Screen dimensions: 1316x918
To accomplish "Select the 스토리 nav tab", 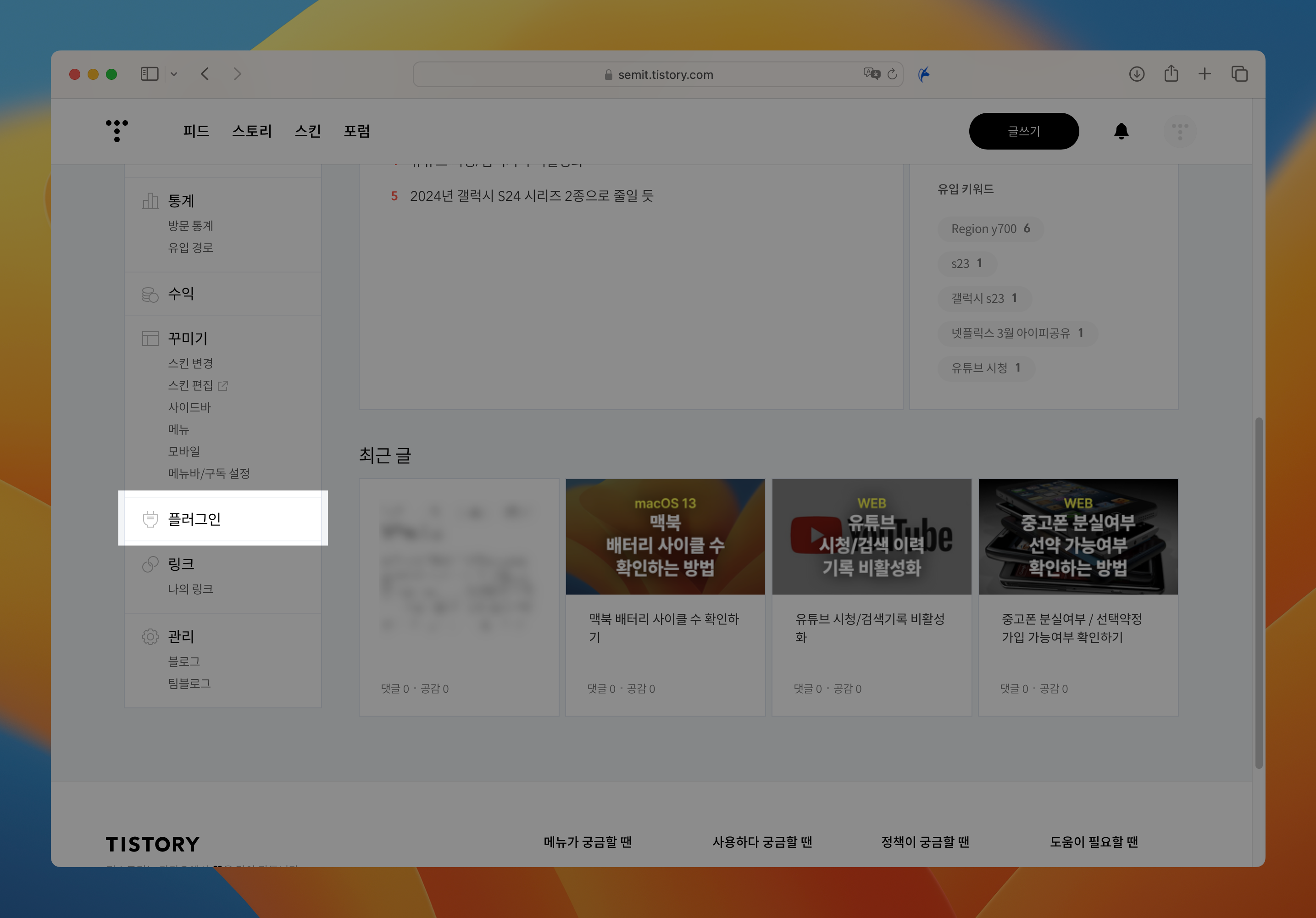I will 252,131.
